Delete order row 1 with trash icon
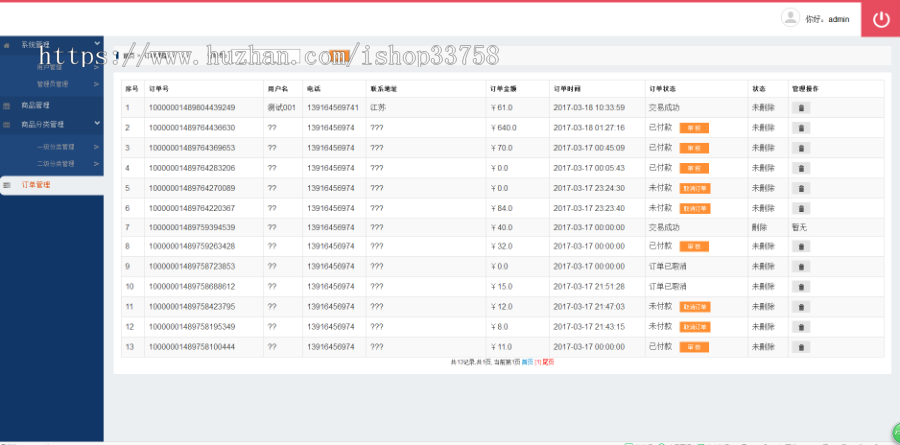Screen dimensions: 900x445 pos(801,108)
